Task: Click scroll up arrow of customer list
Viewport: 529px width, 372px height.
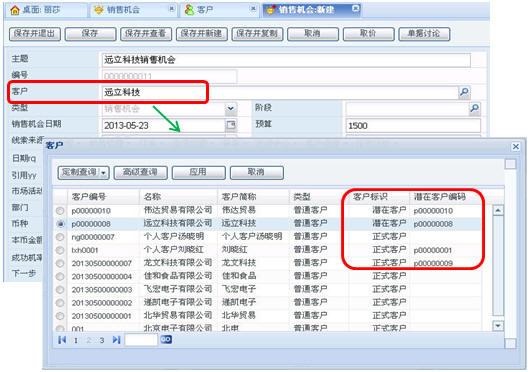Action: pos(498,210)
